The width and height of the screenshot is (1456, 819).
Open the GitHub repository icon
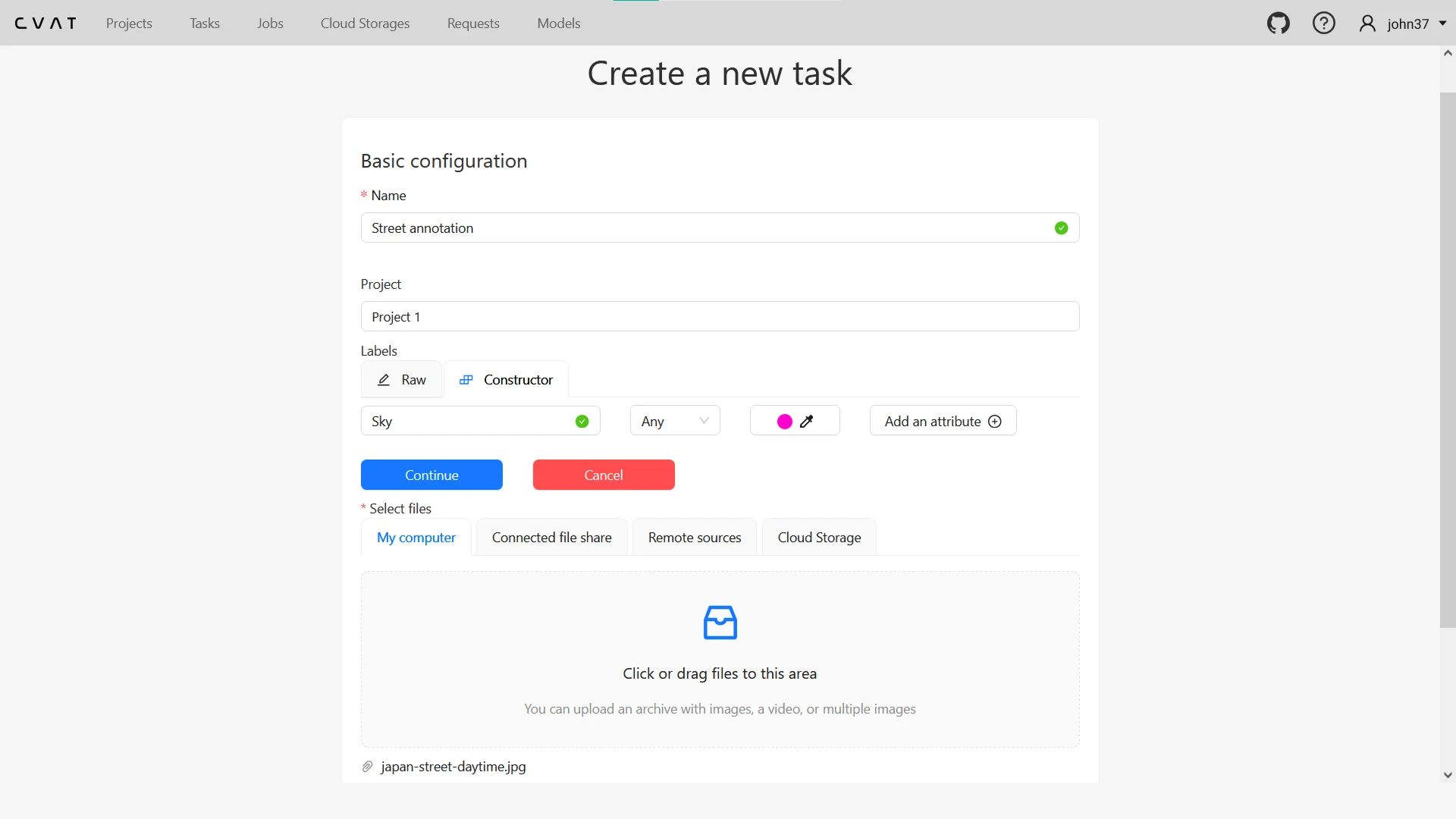1278,24
